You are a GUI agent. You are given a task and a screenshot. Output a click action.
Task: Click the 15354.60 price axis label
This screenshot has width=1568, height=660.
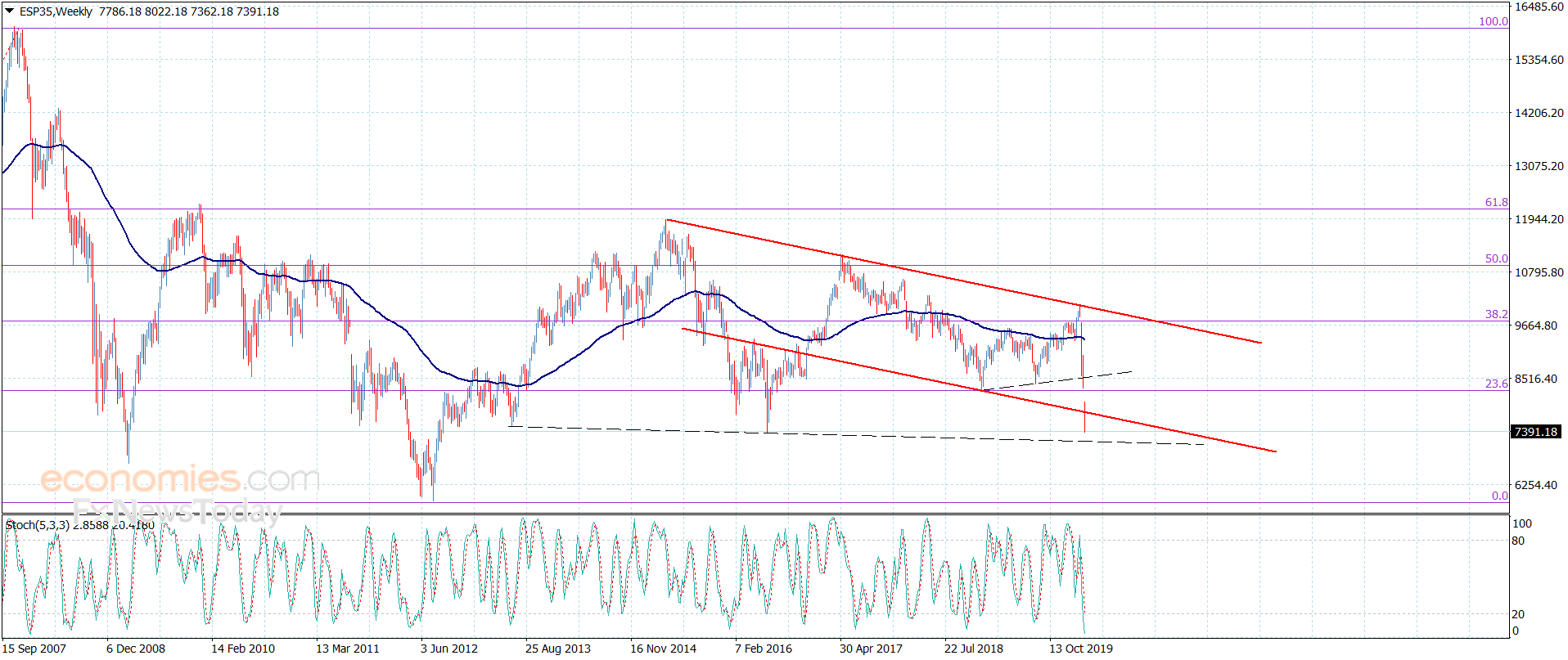pyautogui.click(x=1539, y=60)
